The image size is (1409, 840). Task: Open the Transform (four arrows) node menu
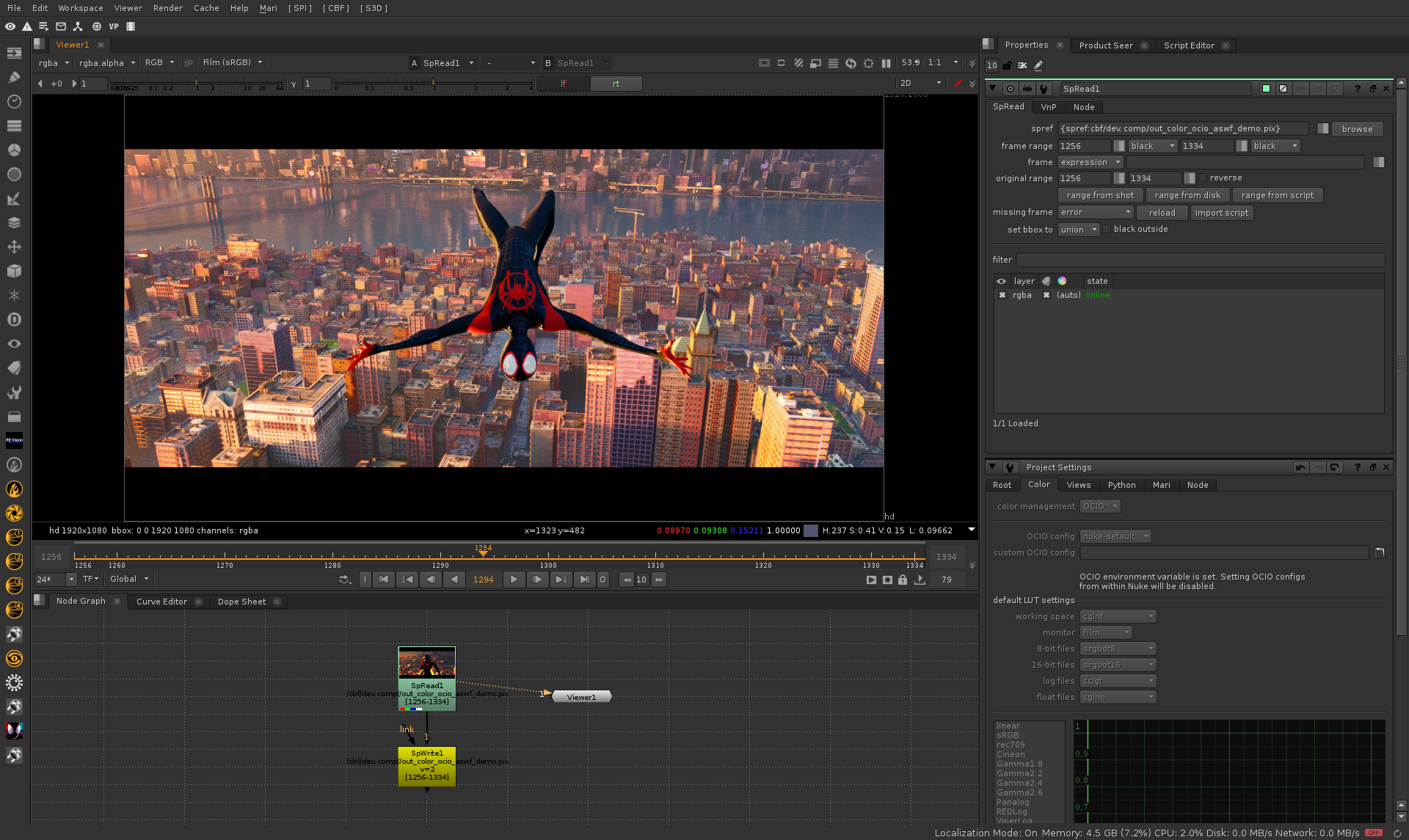(x=14, y=246)
